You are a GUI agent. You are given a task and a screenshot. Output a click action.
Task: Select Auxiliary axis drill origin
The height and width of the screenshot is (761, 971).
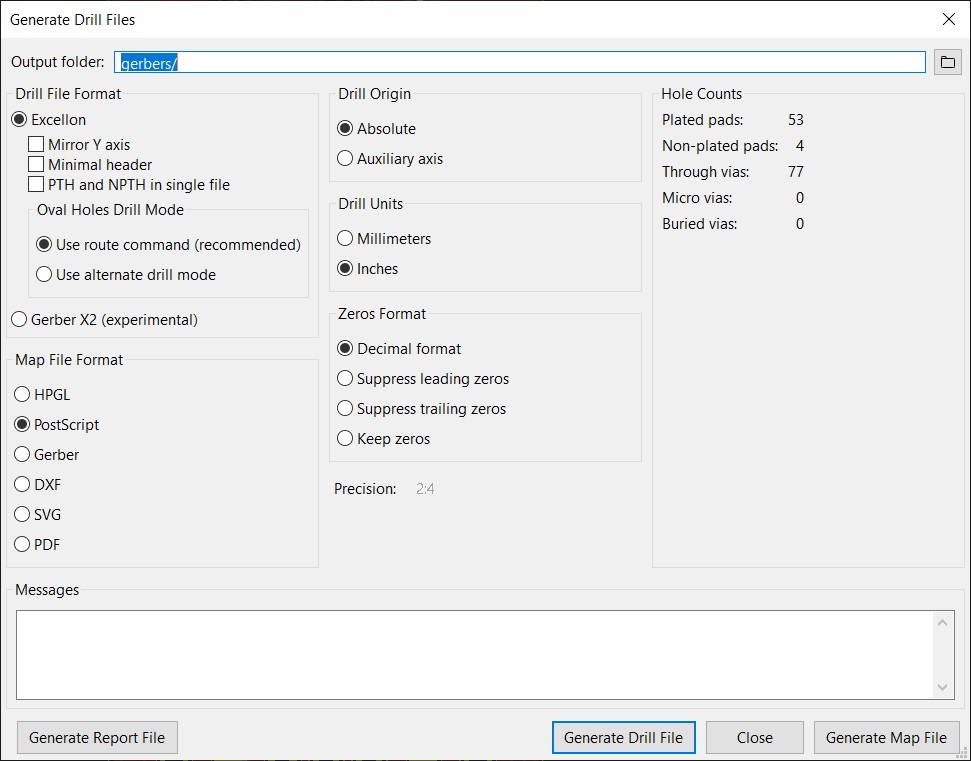tap(345, 159)
